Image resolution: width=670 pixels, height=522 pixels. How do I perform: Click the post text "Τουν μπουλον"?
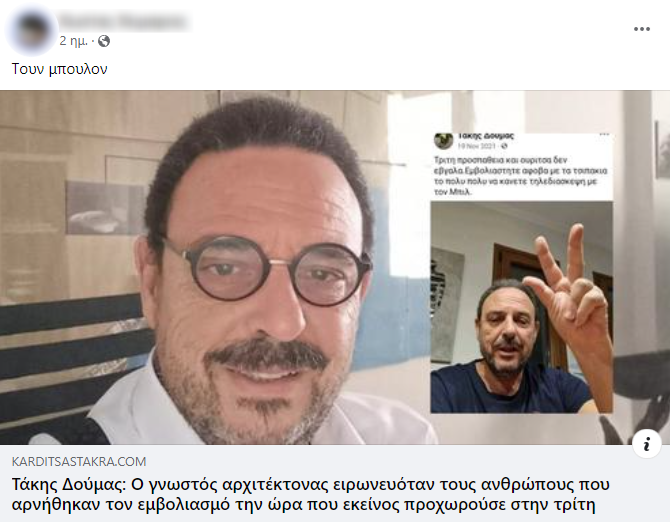(59, 69)
